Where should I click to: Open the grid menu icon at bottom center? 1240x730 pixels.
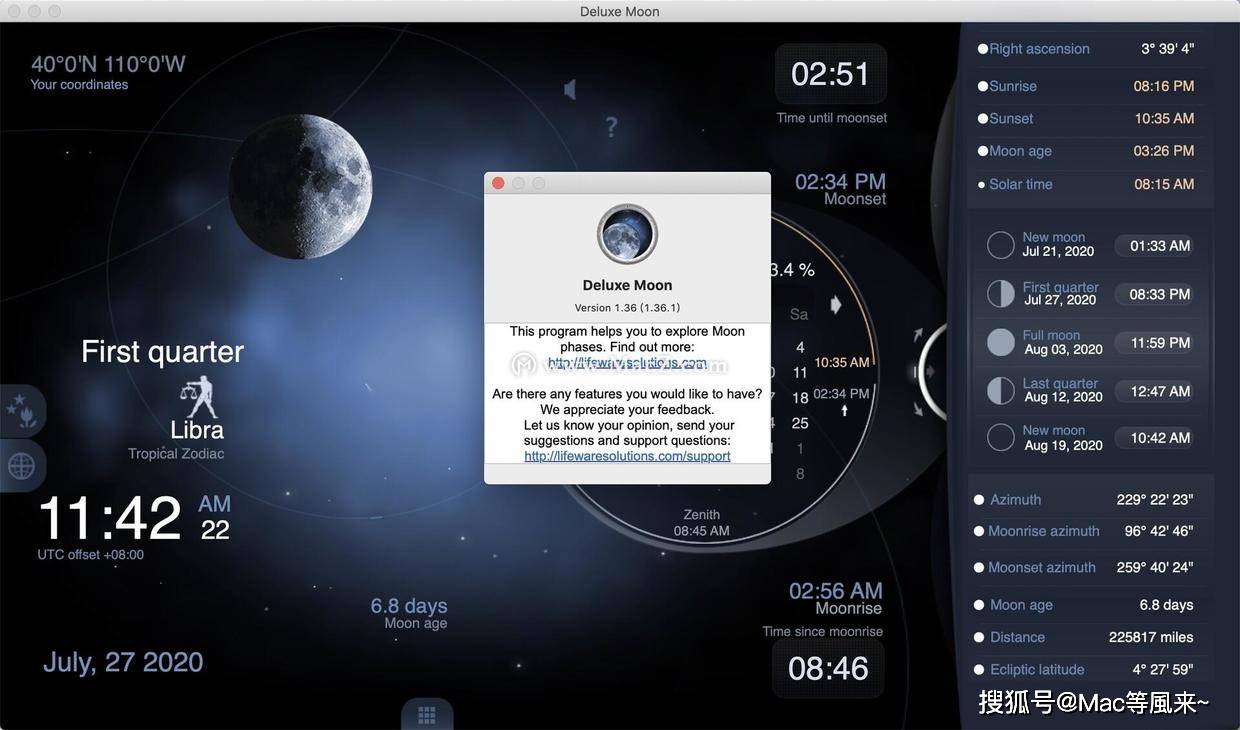pos(427,714)
